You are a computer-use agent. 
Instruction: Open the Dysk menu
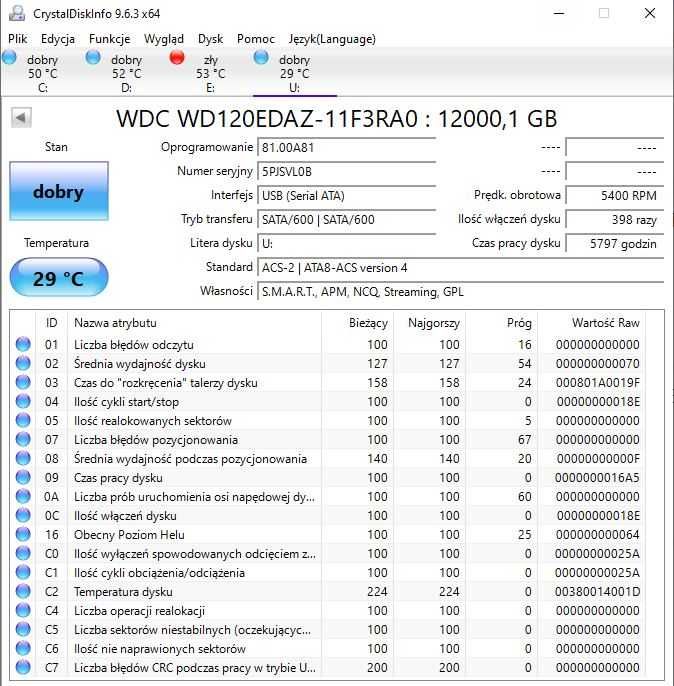click(x=210, y=39)
